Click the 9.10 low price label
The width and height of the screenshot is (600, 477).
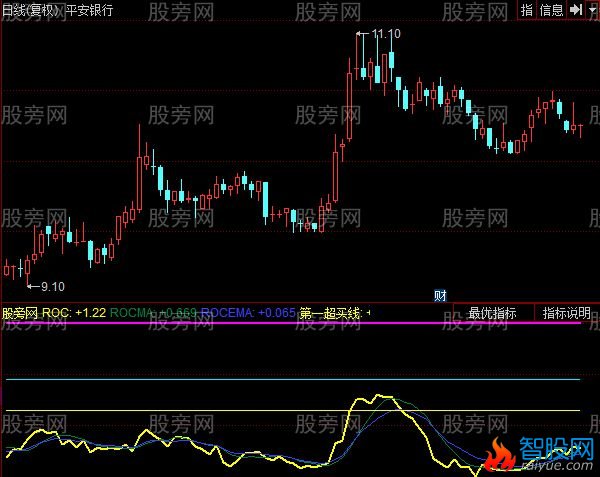[x=53, y=287]
